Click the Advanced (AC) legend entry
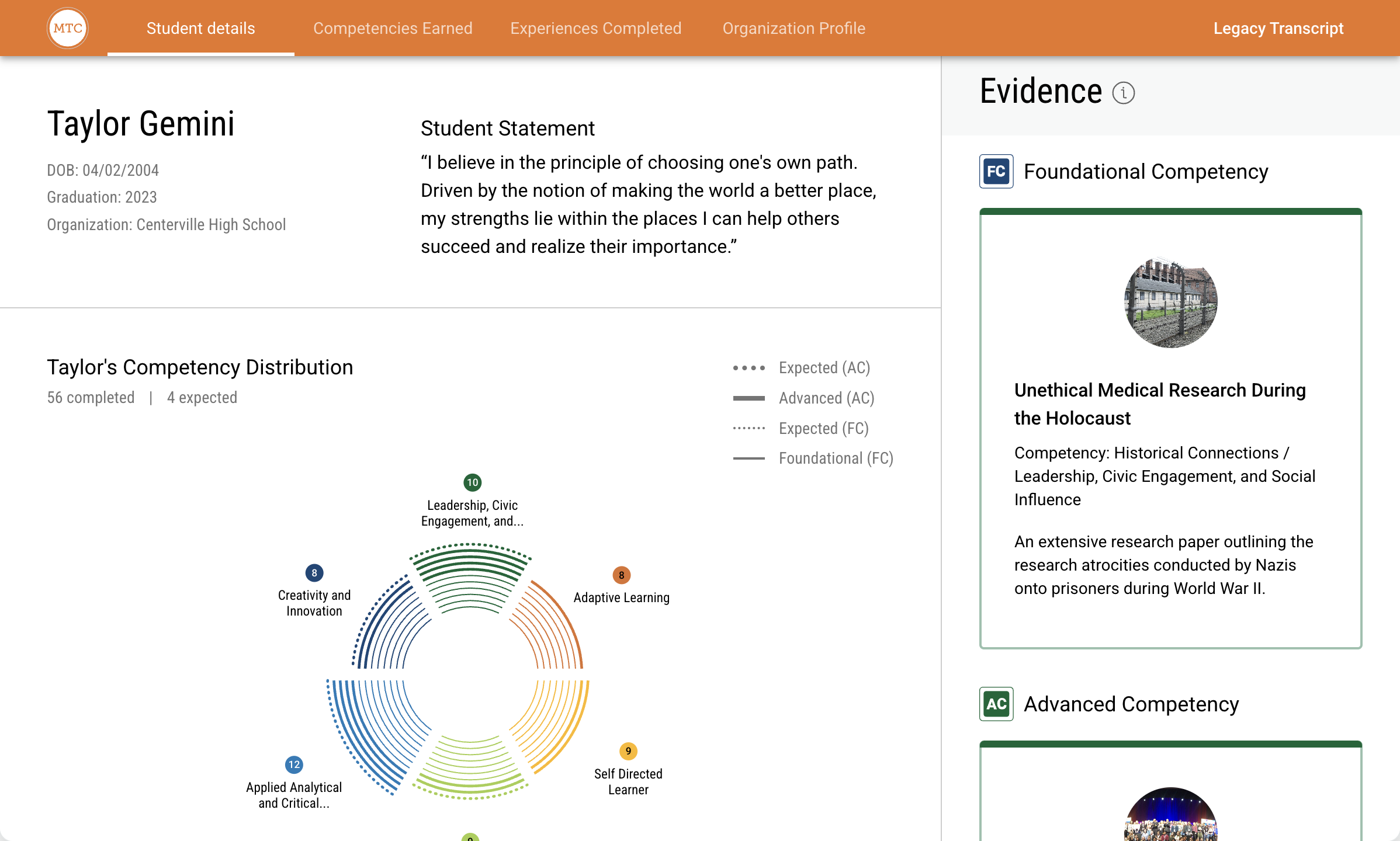Viewport: 1400px width, 841px height. tap(804, 398)
